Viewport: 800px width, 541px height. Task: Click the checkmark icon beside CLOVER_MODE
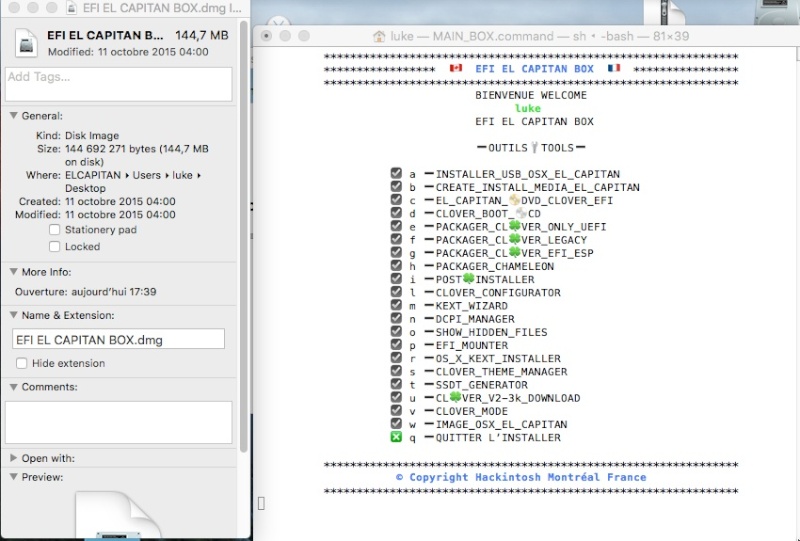click(x=396, y=410)
